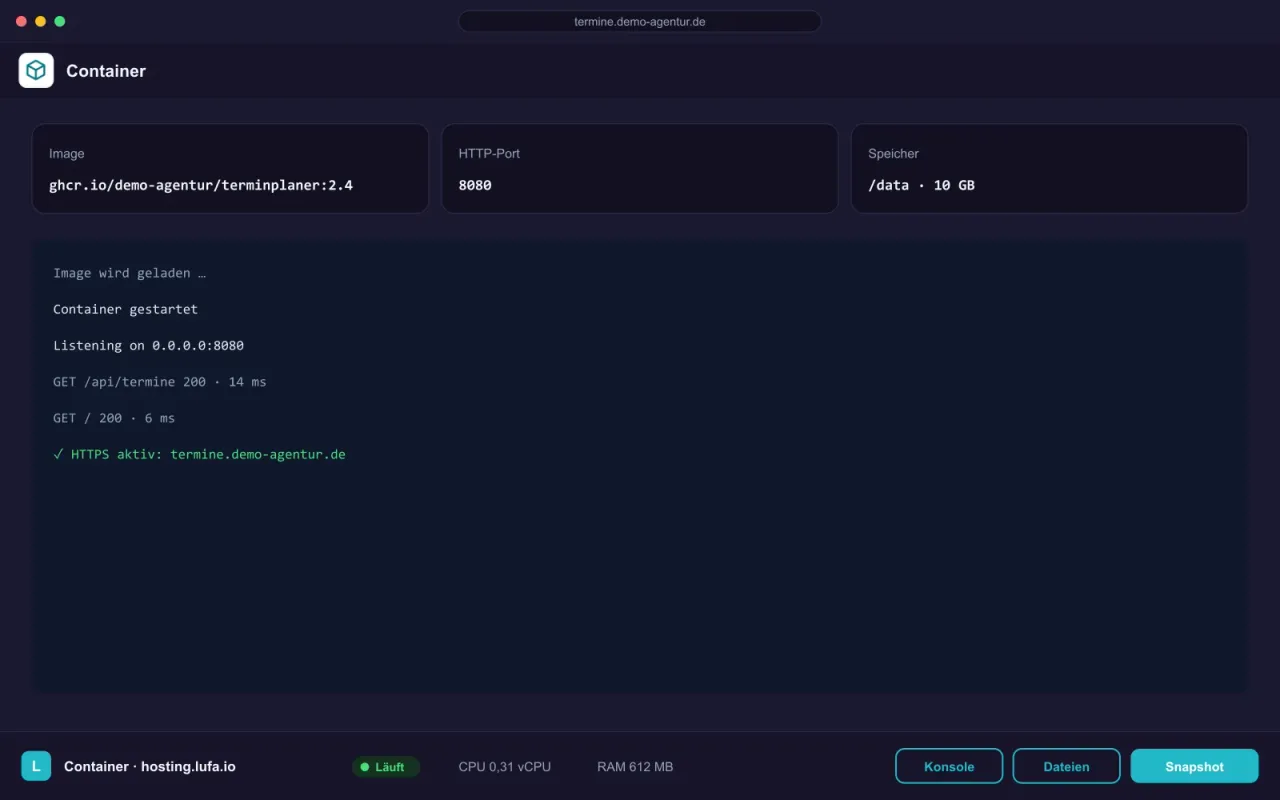Viewport: 1280px width, 800px height.
Task: Click the green maximize window button
Action: pos(60,21)
